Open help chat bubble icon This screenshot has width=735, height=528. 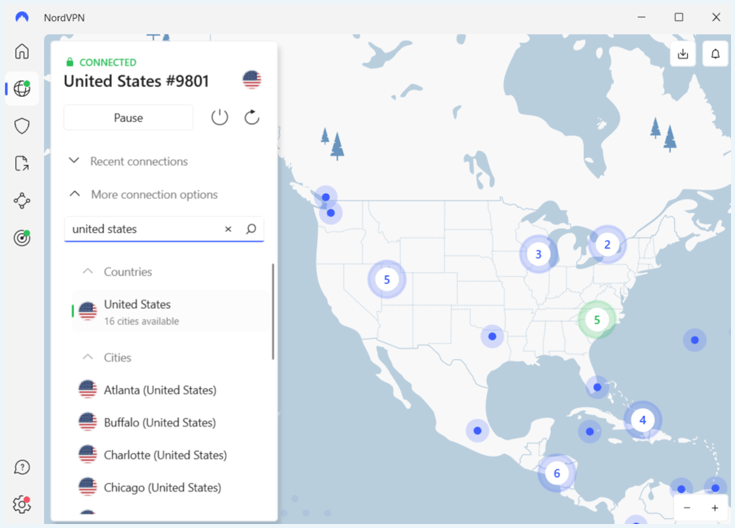pos(22,467)
